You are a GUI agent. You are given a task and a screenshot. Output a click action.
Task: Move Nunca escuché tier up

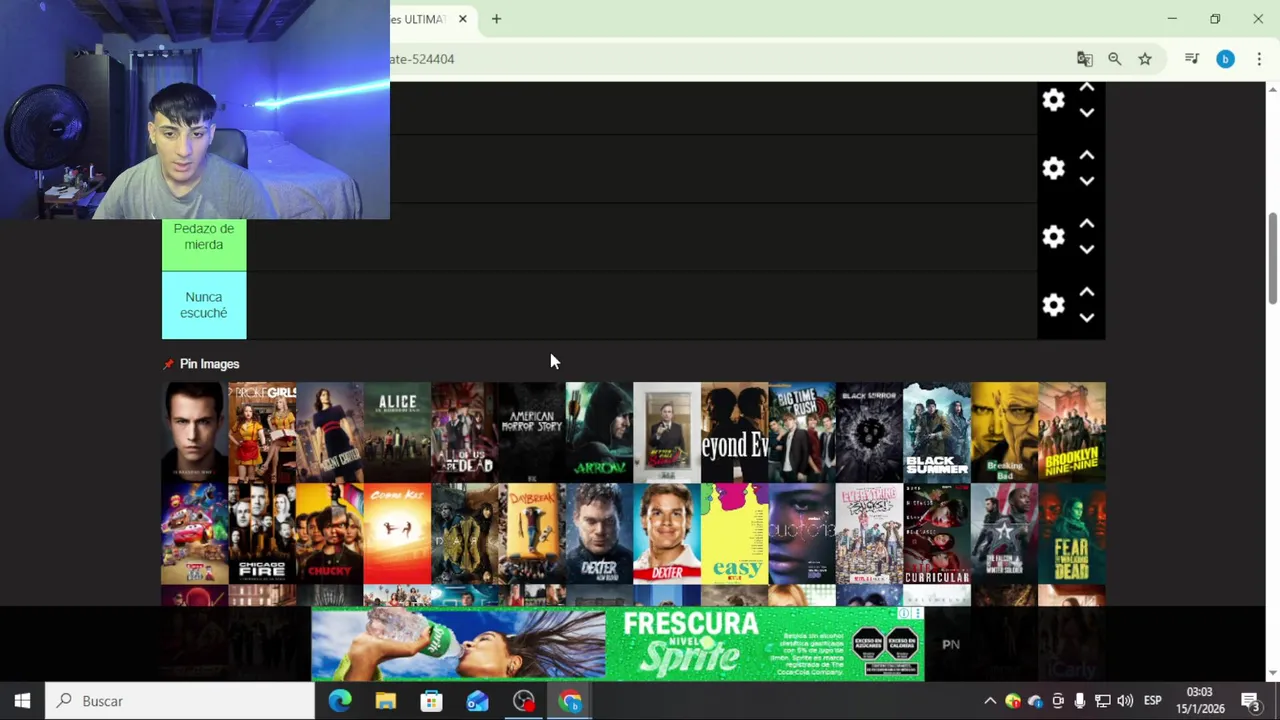tap(1087, 292)
